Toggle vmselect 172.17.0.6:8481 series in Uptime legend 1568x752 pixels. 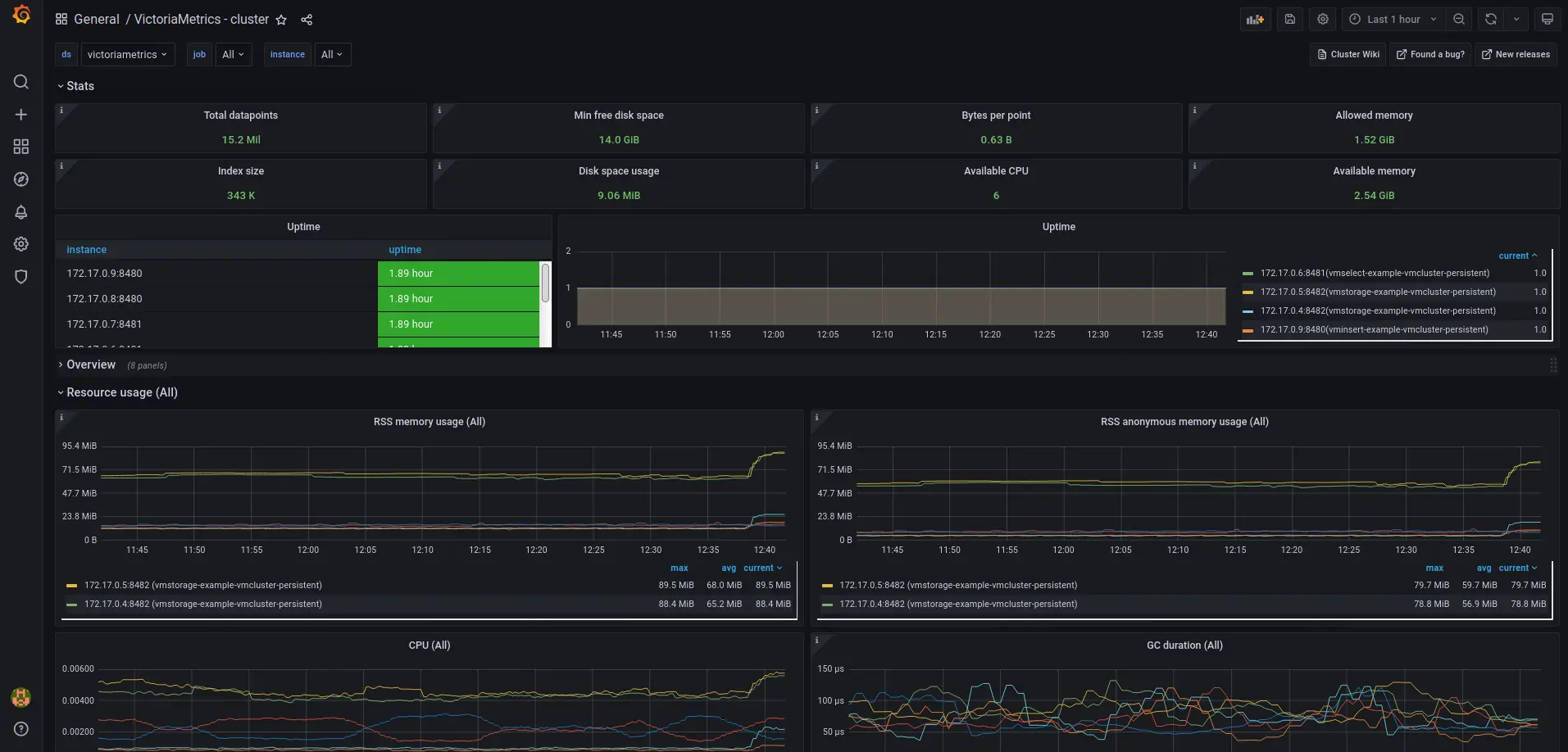(x=1374, y=274)
